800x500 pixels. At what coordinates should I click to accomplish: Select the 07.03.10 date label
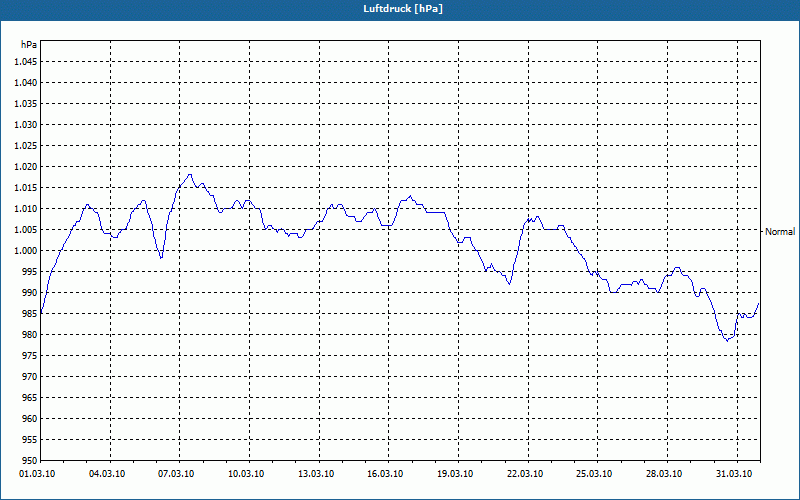[176, 474]
